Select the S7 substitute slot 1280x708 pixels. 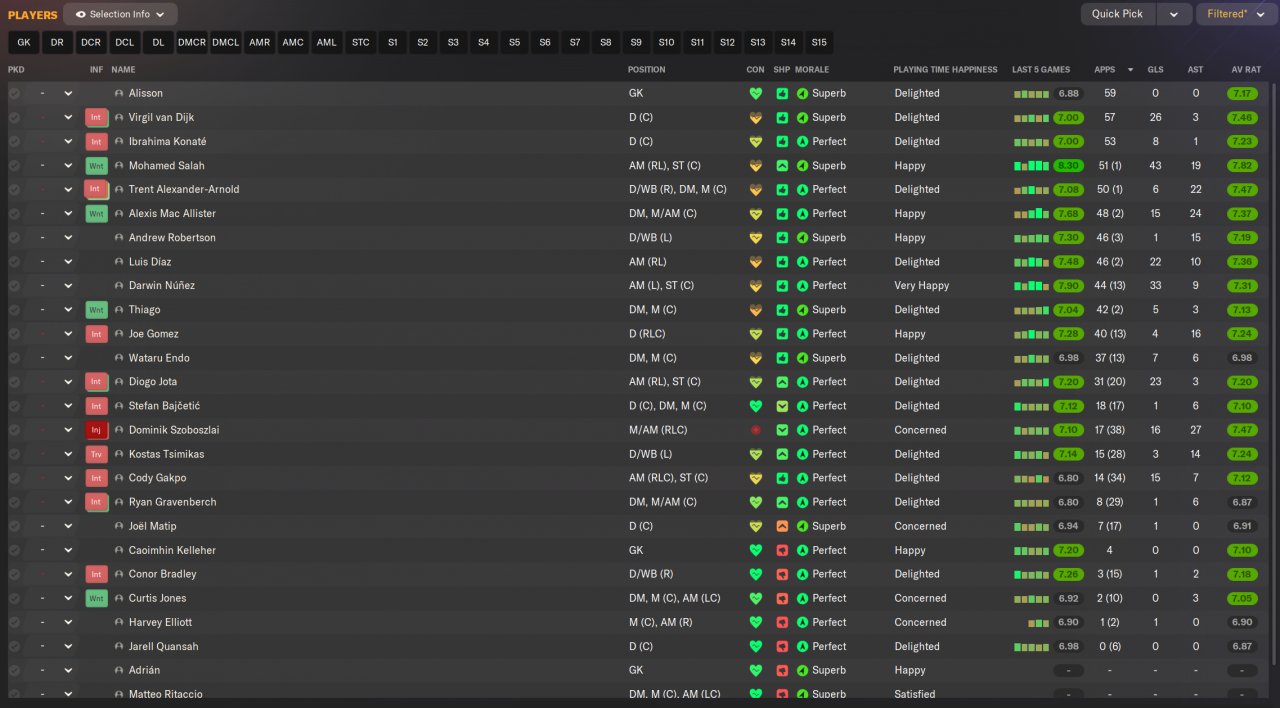tap(575, 43)
